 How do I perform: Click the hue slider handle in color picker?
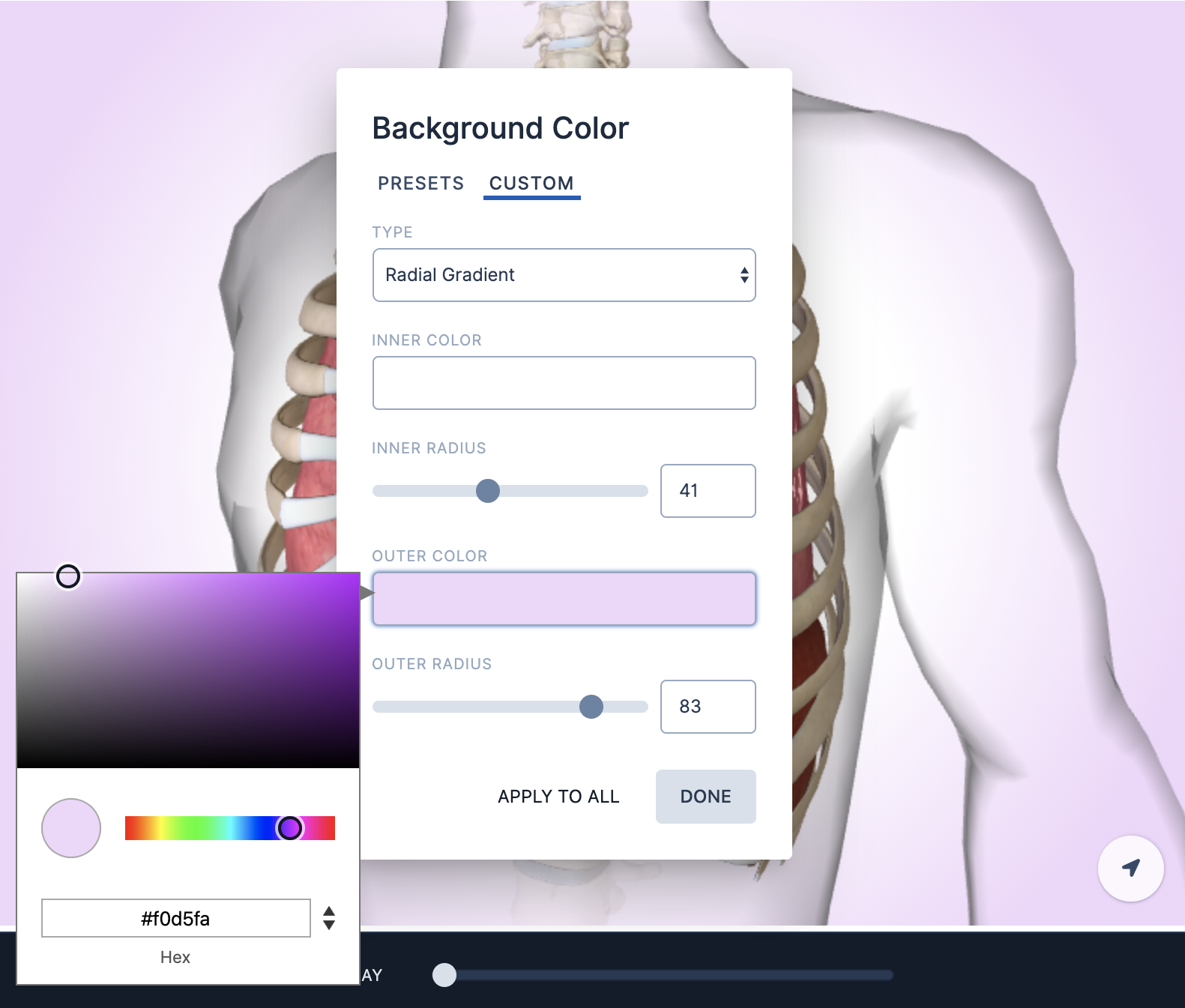coord(290,828)
